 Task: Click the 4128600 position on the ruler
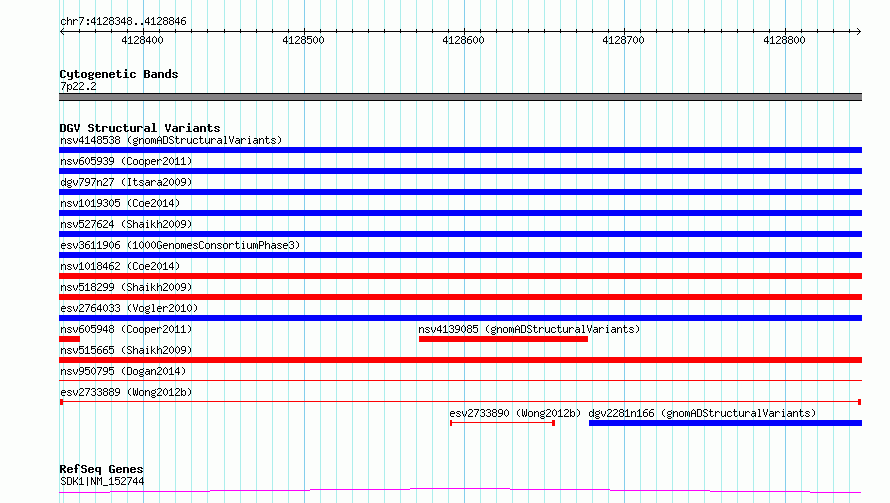coord(465,41)
